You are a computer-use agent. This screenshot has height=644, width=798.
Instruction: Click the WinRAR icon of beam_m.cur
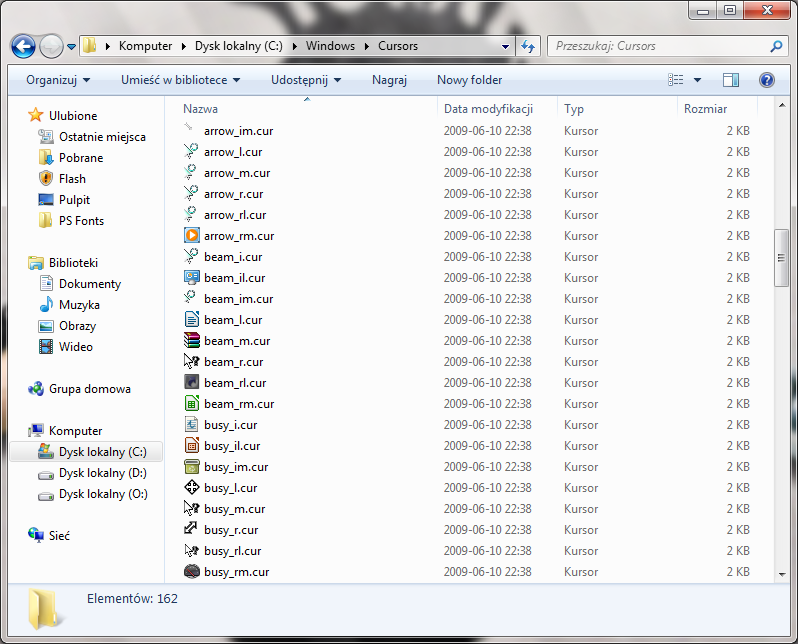coord(191,340)
